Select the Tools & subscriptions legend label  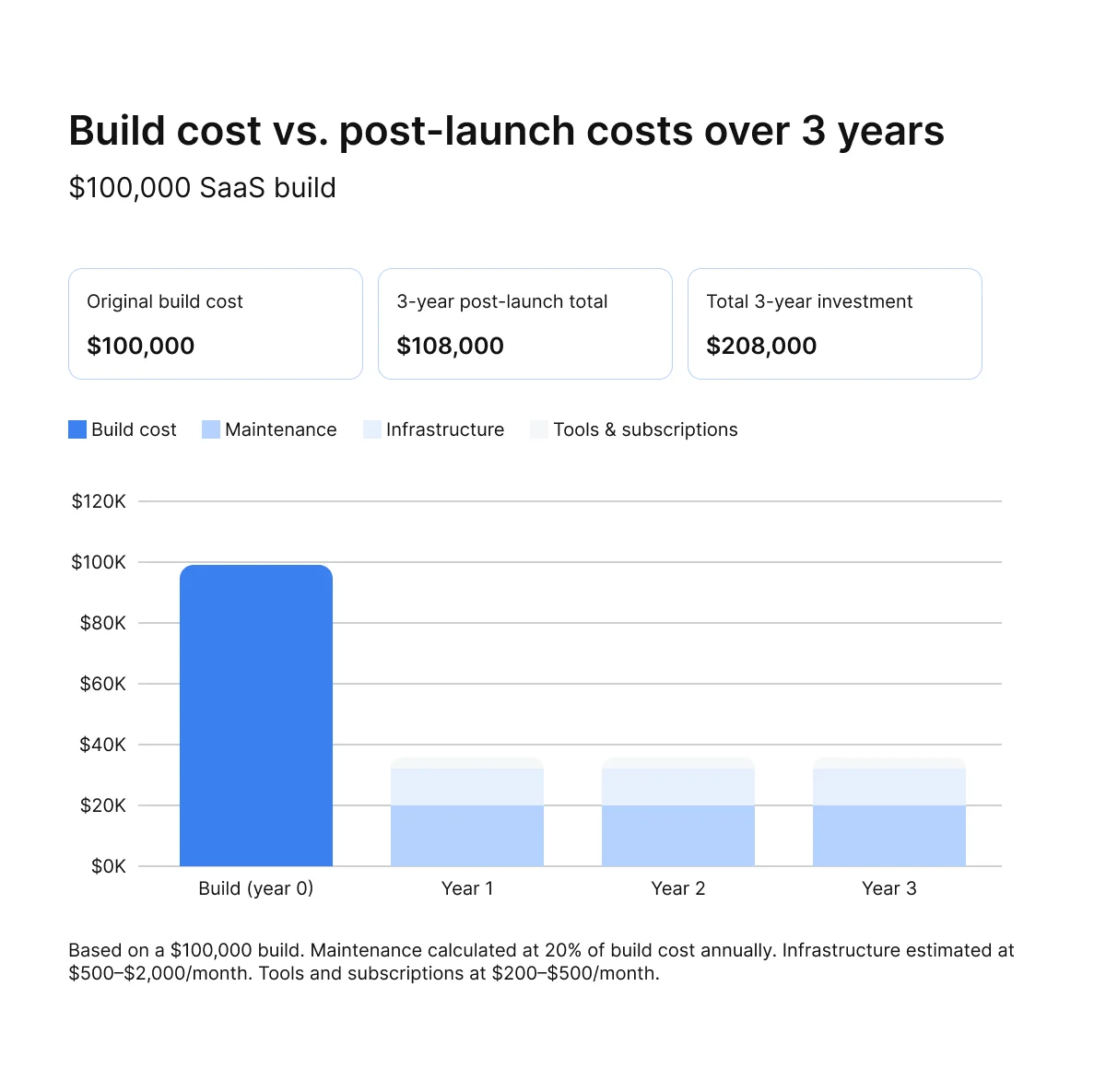pos(645,429)
